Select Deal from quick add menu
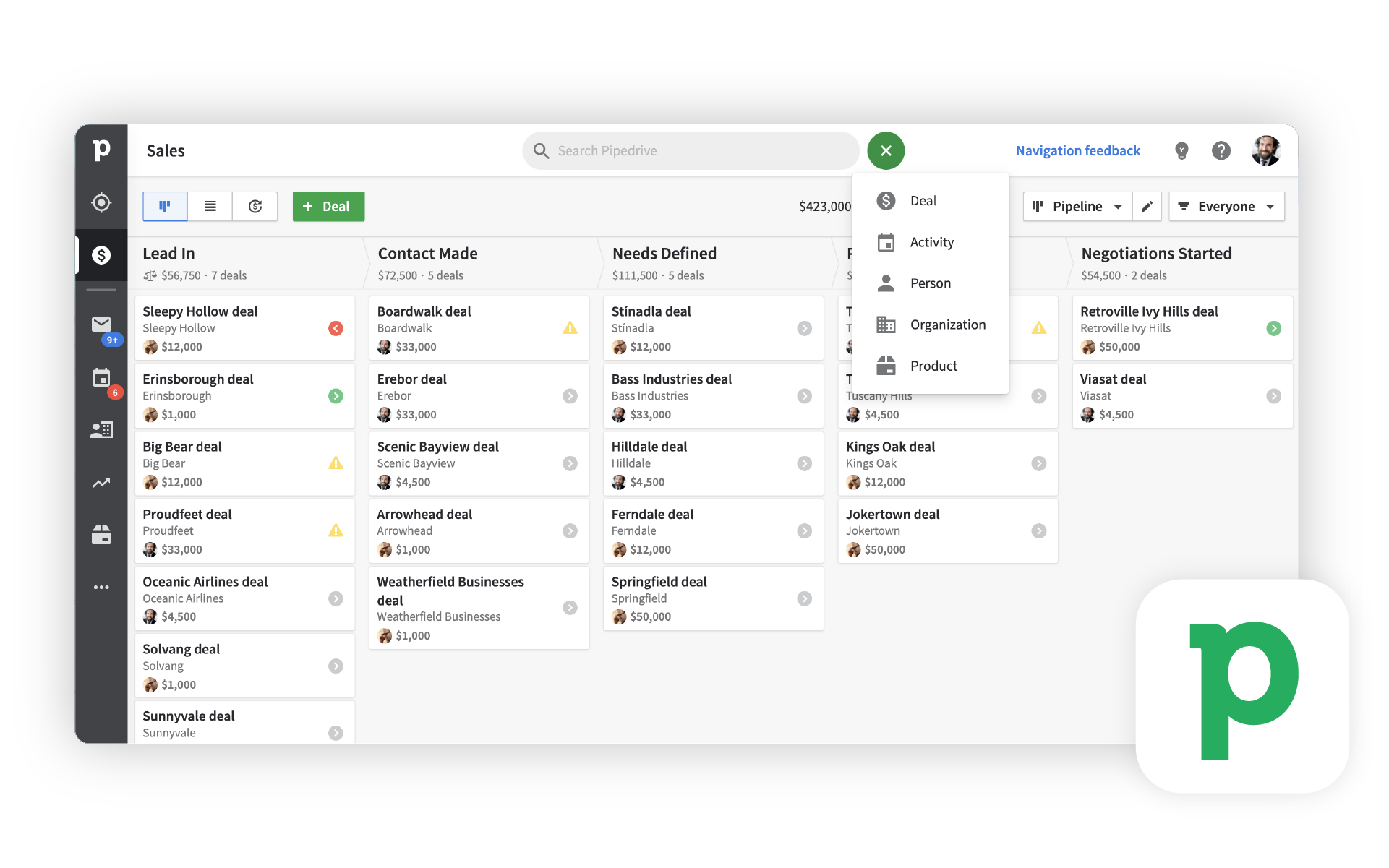The image size is (1389, 868). point(931,201)
